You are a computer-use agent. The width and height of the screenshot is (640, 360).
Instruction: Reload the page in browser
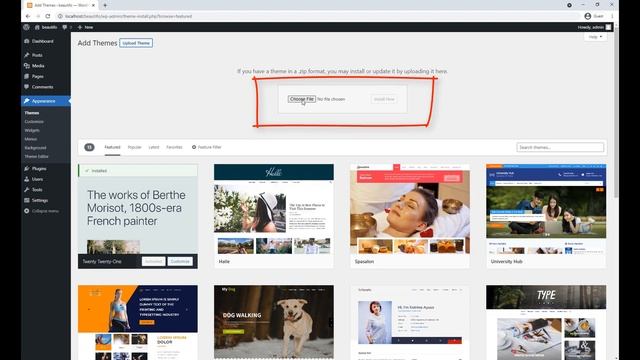(48, 16)
